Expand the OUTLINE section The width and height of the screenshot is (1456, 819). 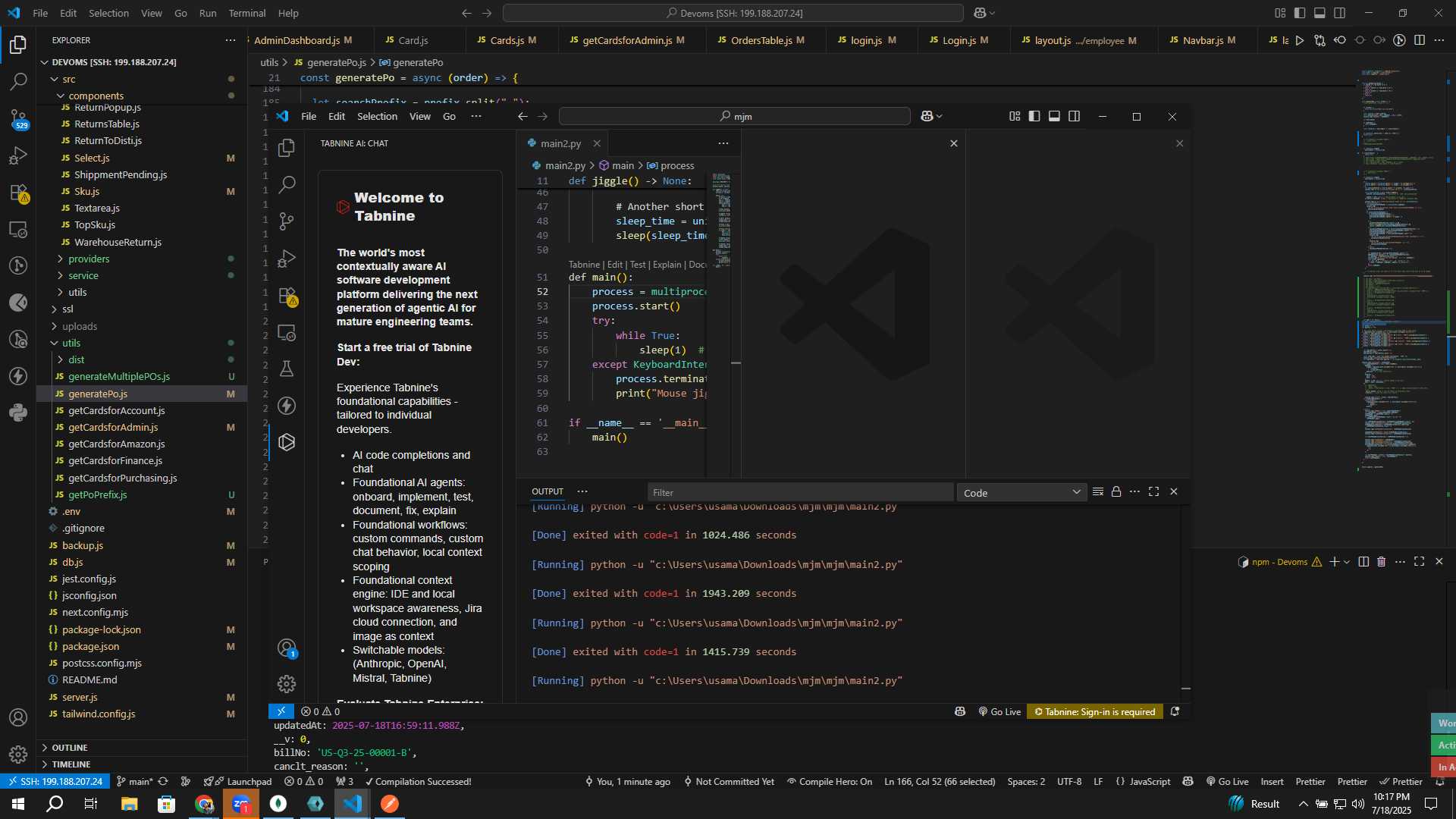pyautogui.click(x=142, y=748)
